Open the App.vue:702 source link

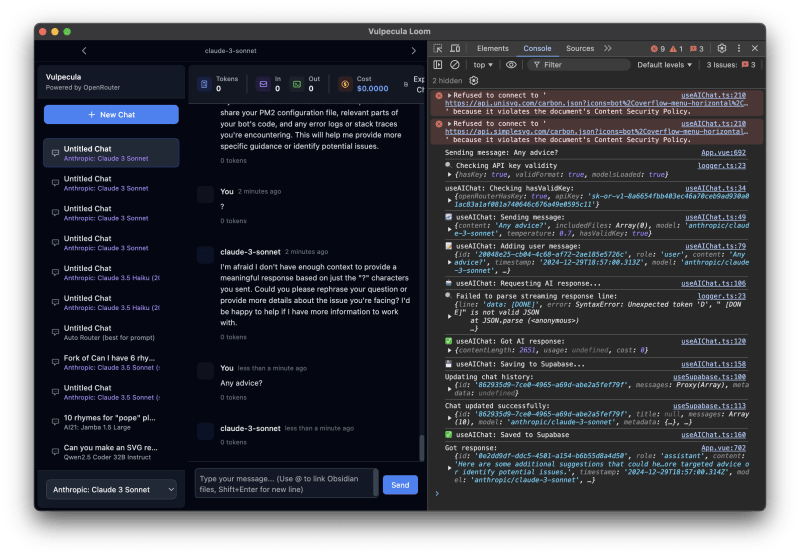[x=723, y=448]
